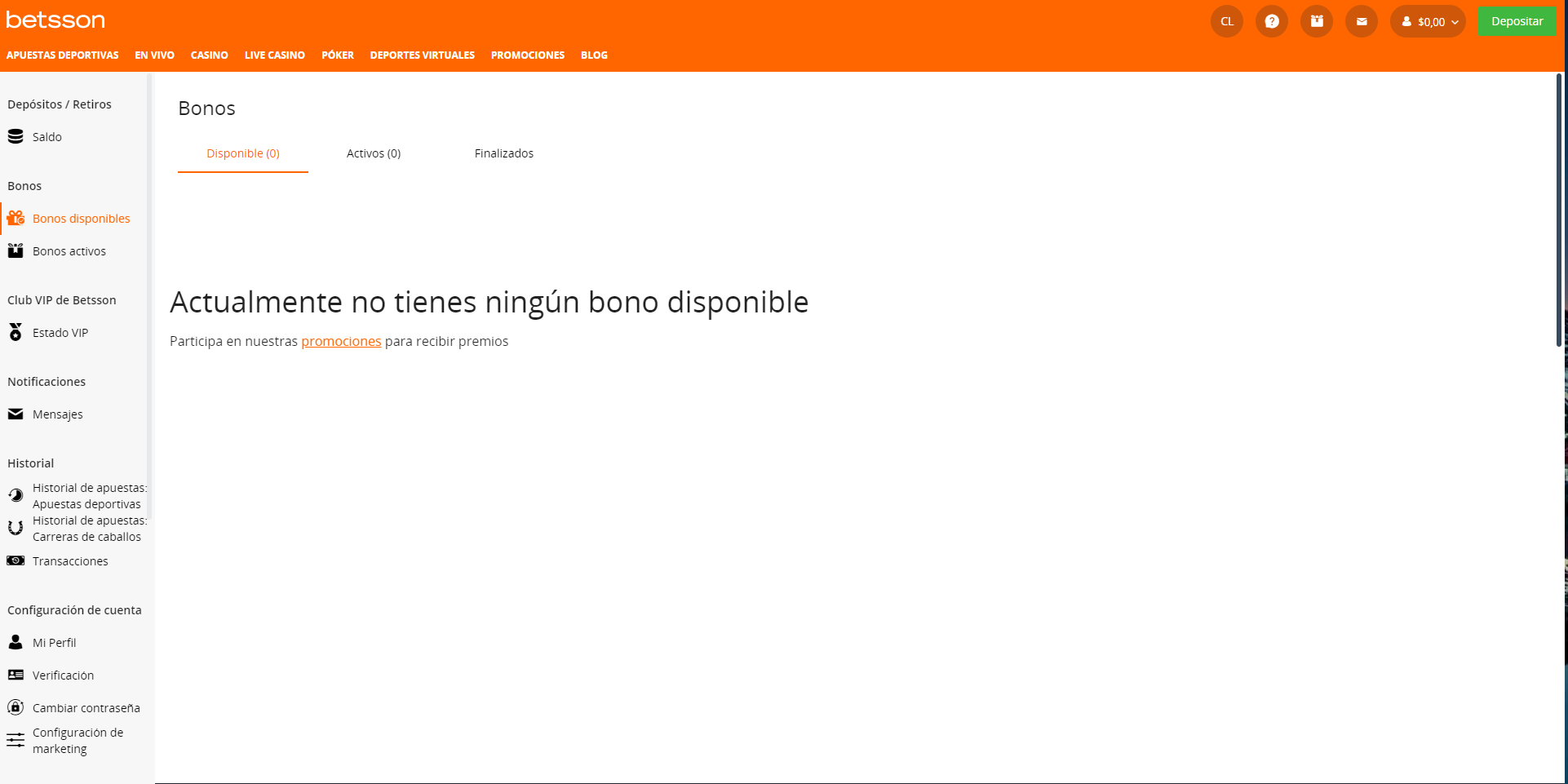Open Mensajes in the sidebar
Viewport: 1568px width, 784px height.
tap(58, 414)
